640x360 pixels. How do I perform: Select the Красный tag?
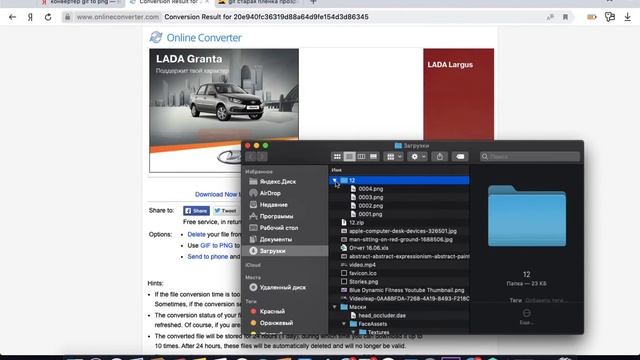coord(272,311)
